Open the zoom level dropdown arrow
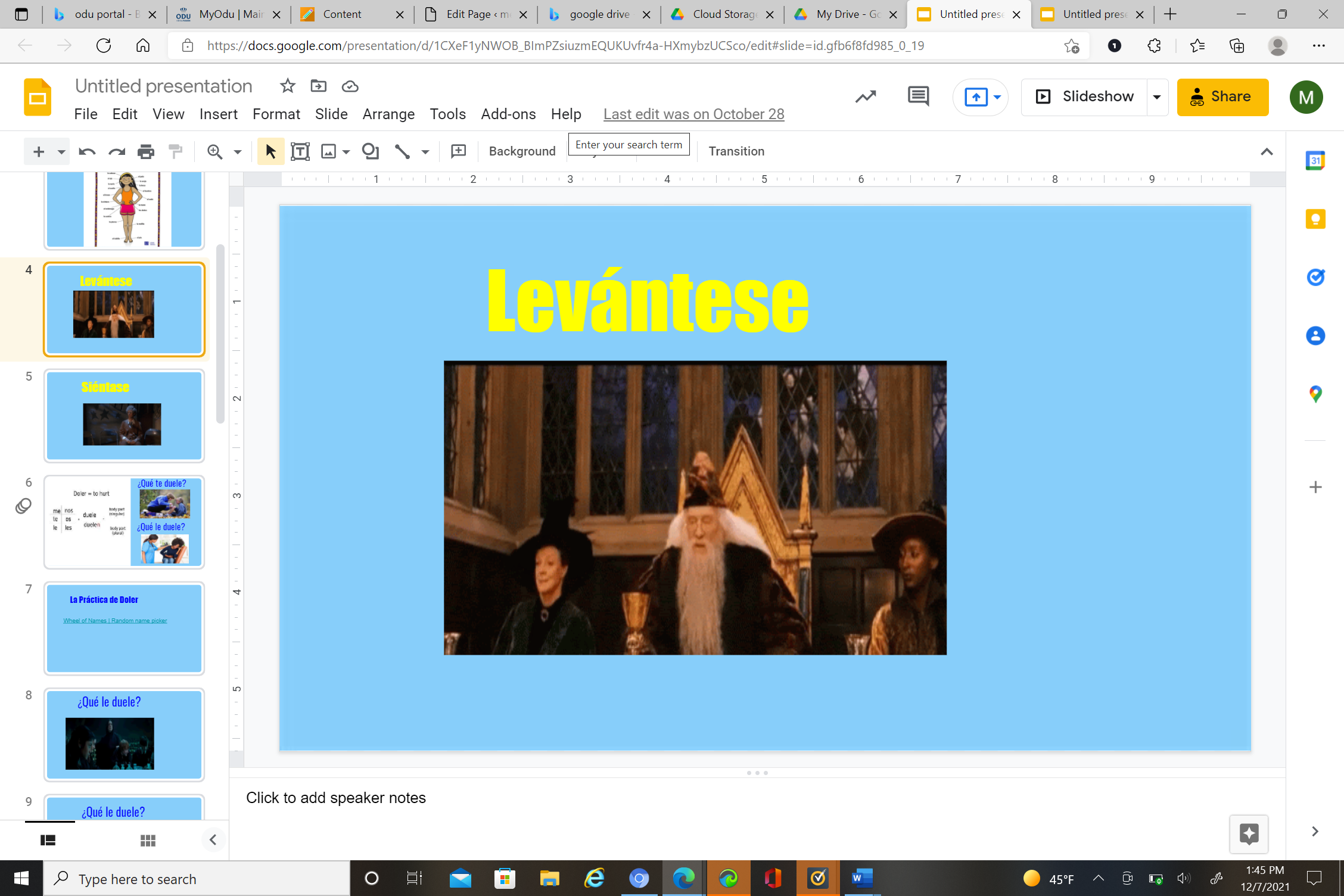 point(238,152)
